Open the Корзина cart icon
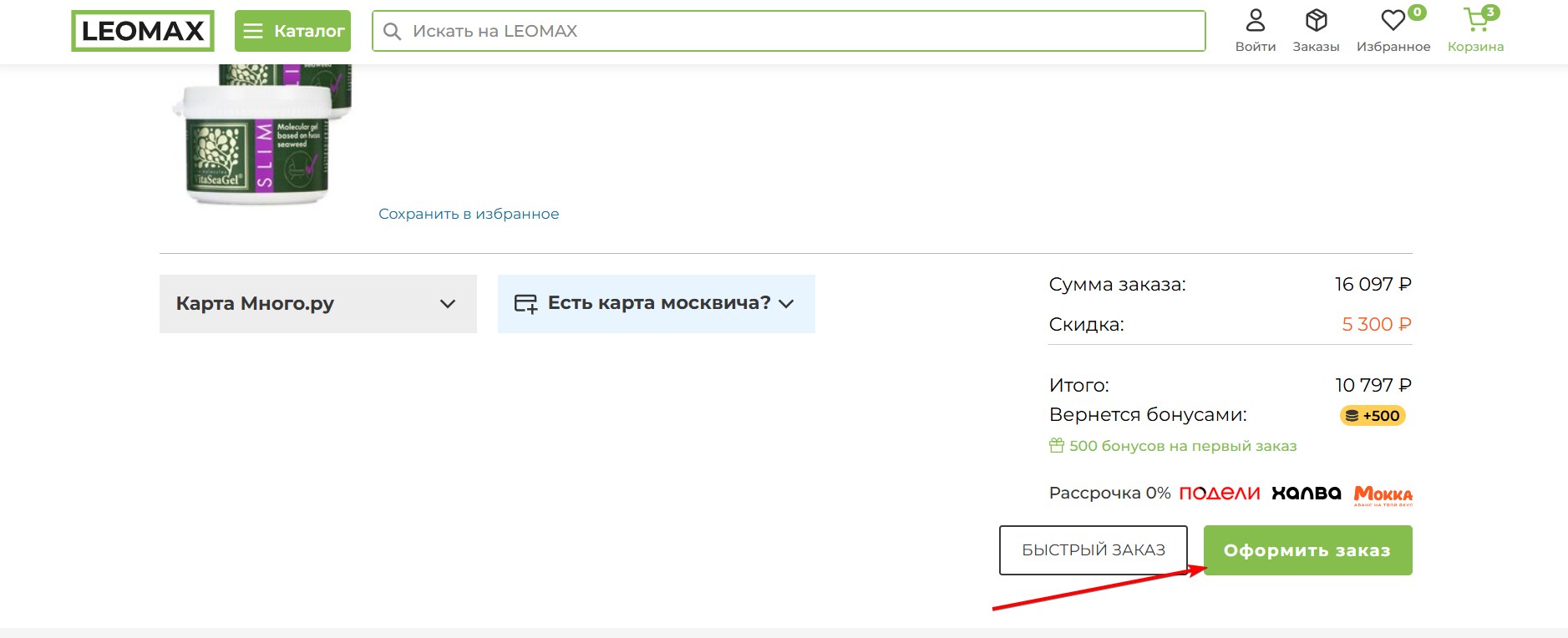Viewport: 1568px width, 638px height. (1476, 20)
